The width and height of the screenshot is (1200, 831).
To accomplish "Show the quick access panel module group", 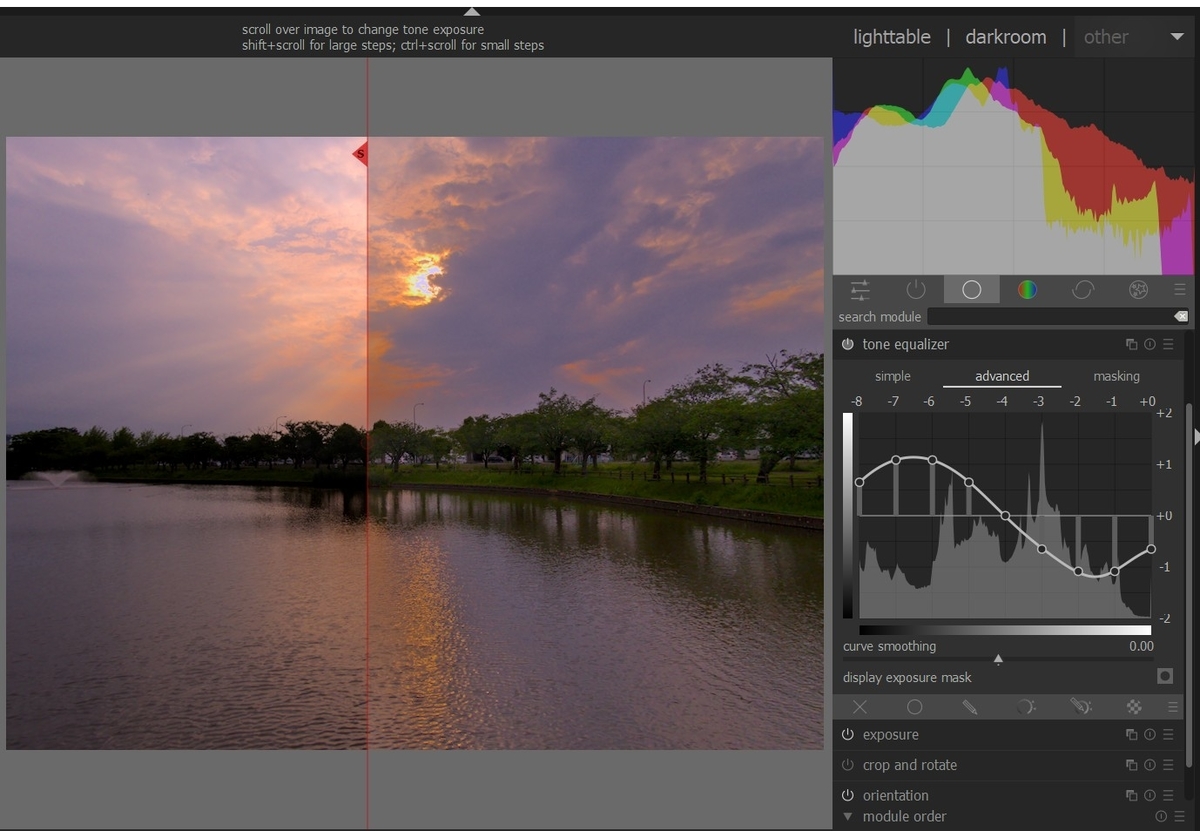I will click(x=860, y=290).
